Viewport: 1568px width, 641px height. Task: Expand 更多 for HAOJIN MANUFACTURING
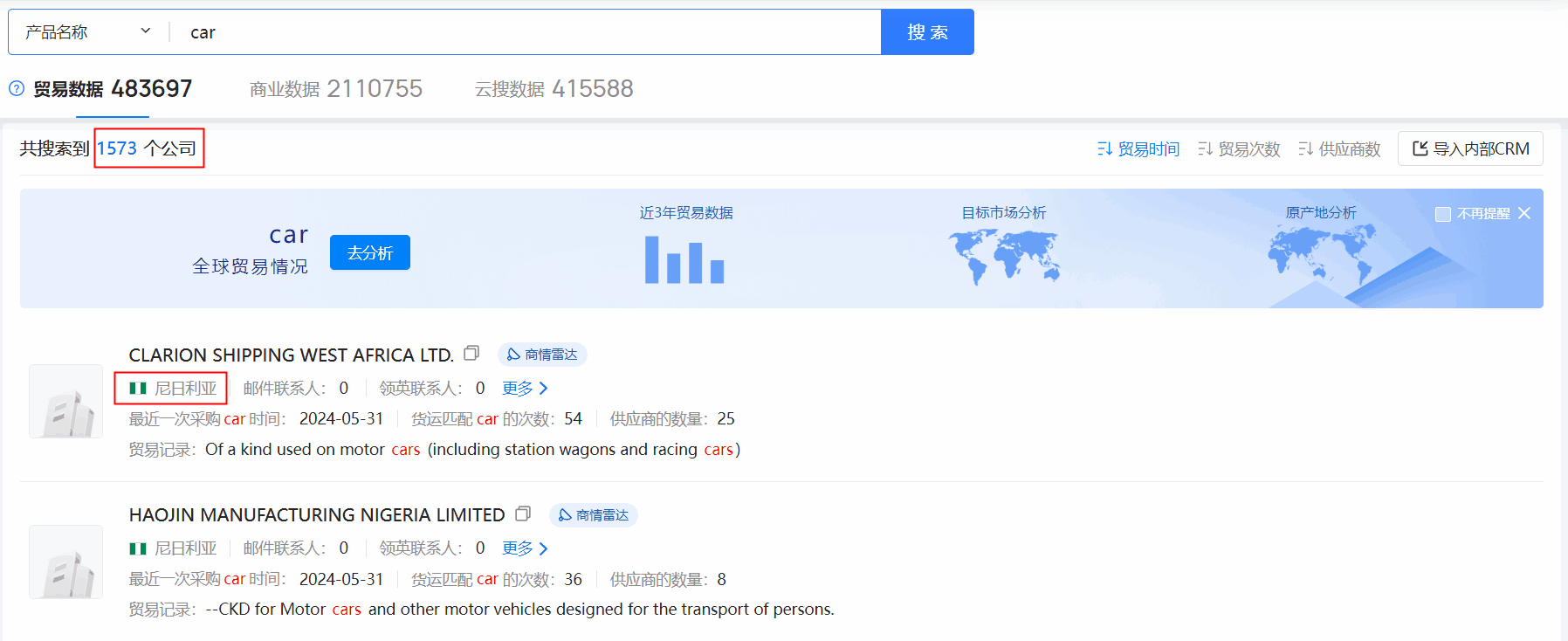pos(525,548)
